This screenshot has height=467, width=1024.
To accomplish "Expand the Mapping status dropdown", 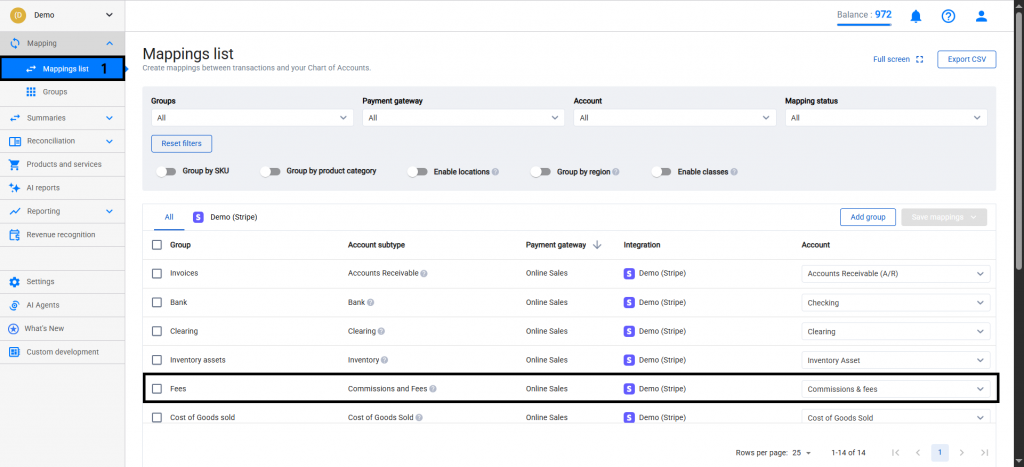I will tap(886, 118).
